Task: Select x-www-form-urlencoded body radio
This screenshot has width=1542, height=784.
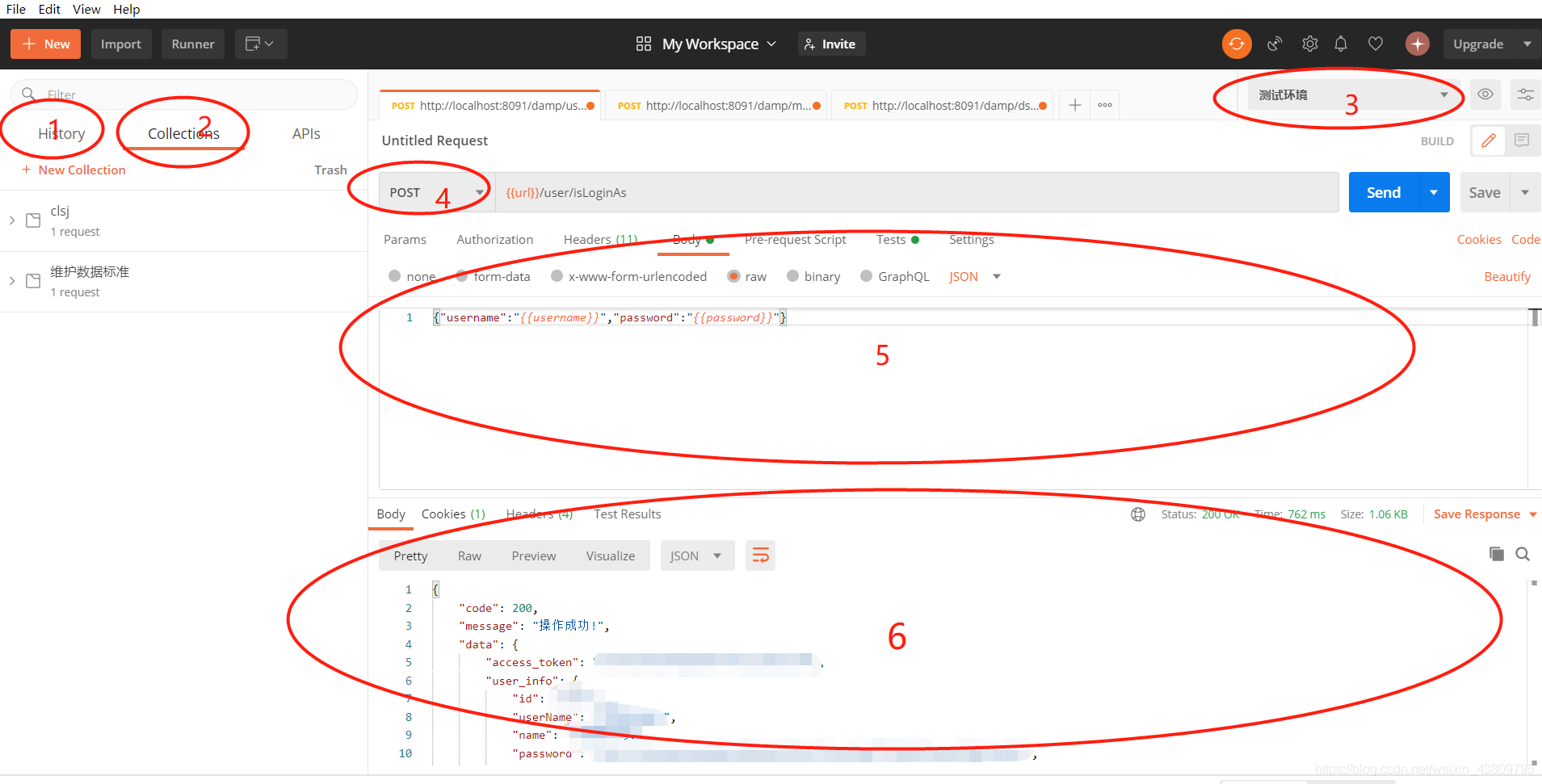Action: click(x=557, y=276)
